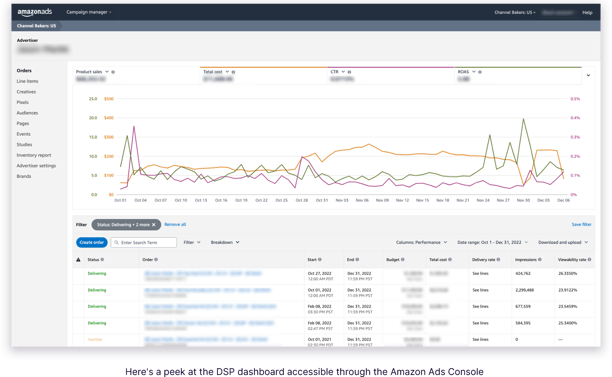Open the Columns: Performance dropdown
This screenshot has width=612, height=377.
[x=422, y=242]
